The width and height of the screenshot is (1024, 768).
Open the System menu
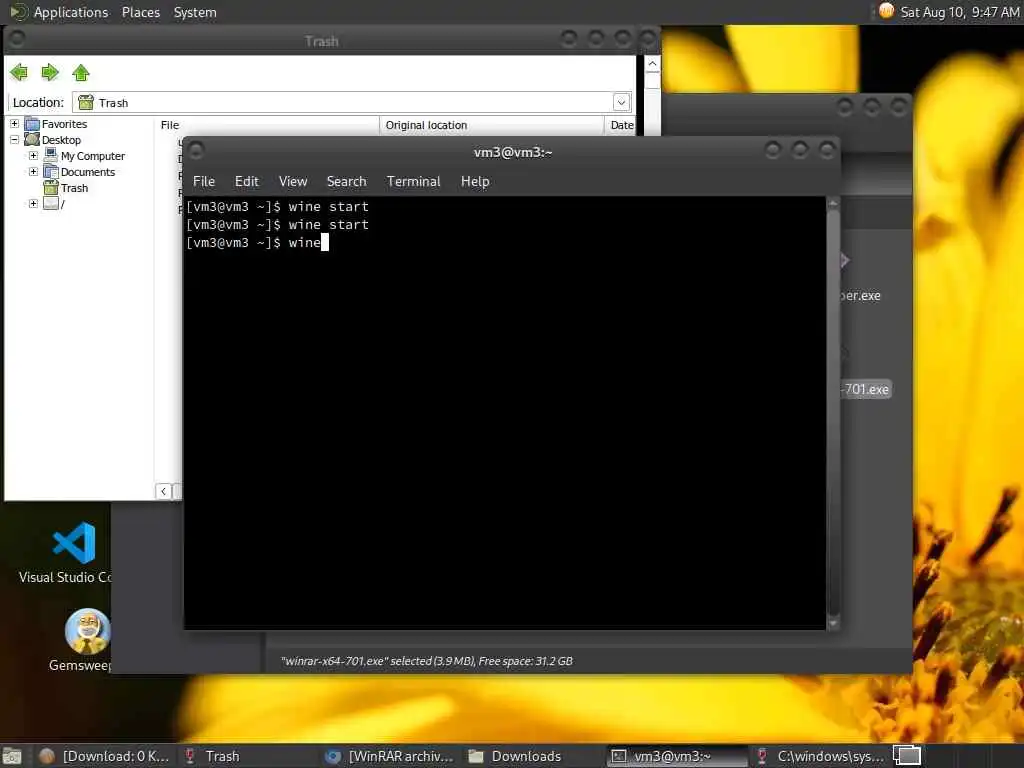(x=195, y=12)
